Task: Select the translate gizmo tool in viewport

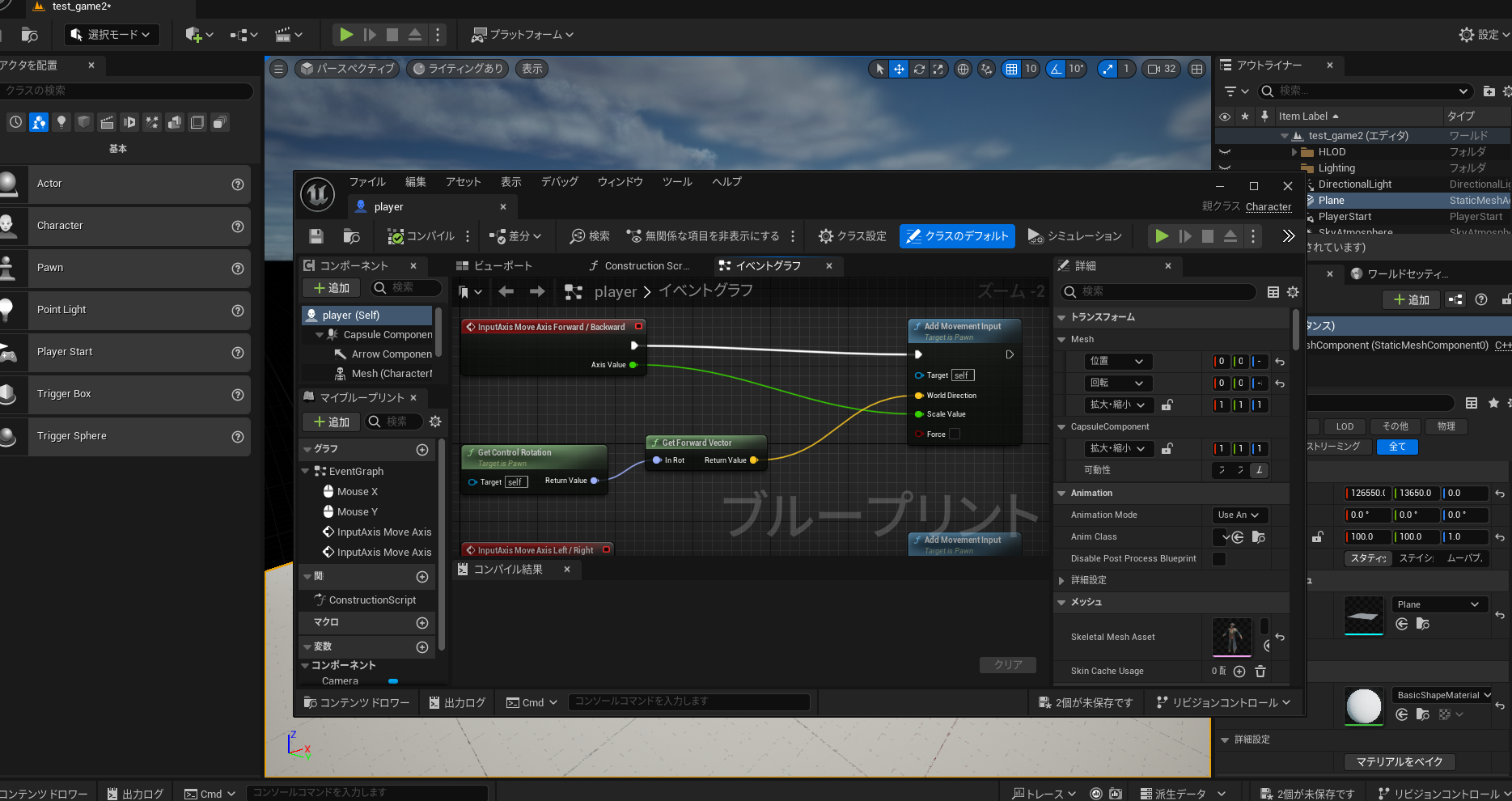Action: coord(899,70)
